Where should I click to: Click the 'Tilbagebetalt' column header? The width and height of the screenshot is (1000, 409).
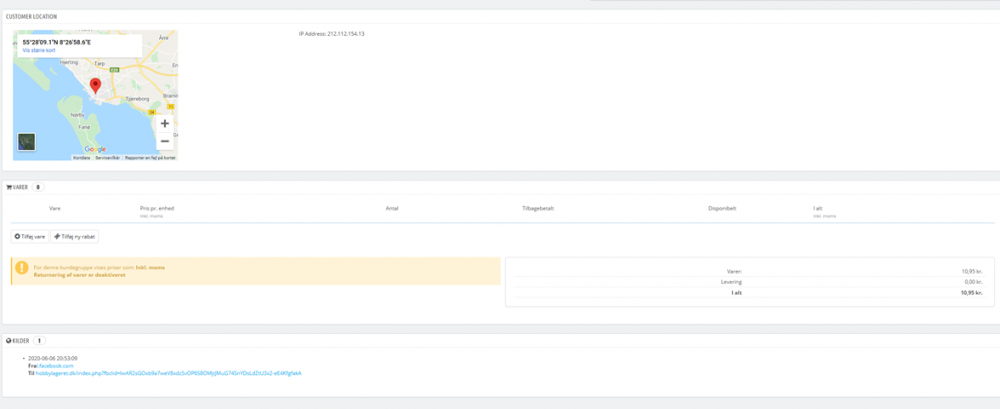[538, 209]
